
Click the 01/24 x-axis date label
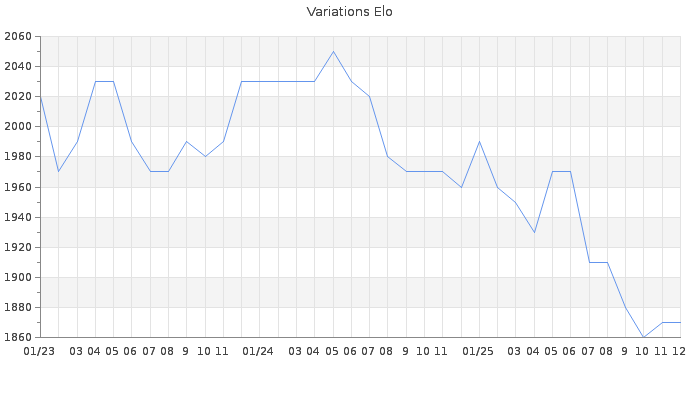click(x=258, y=351)
